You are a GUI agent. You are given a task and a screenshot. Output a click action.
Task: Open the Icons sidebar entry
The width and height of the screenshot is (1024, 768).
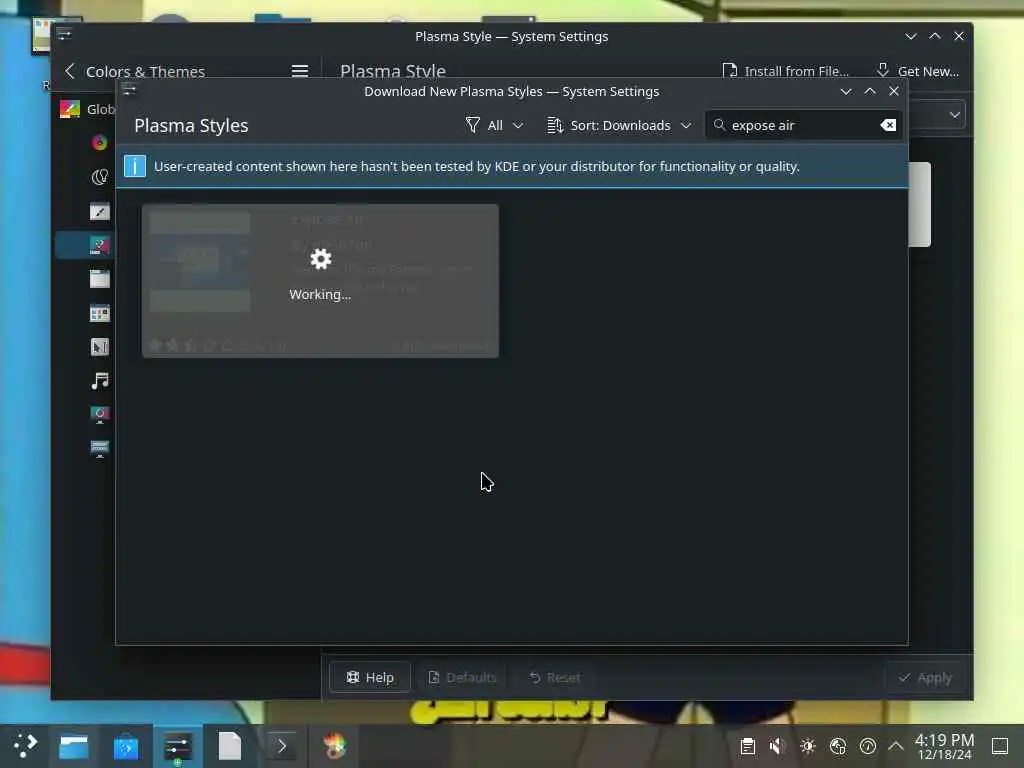coord(99,313)
